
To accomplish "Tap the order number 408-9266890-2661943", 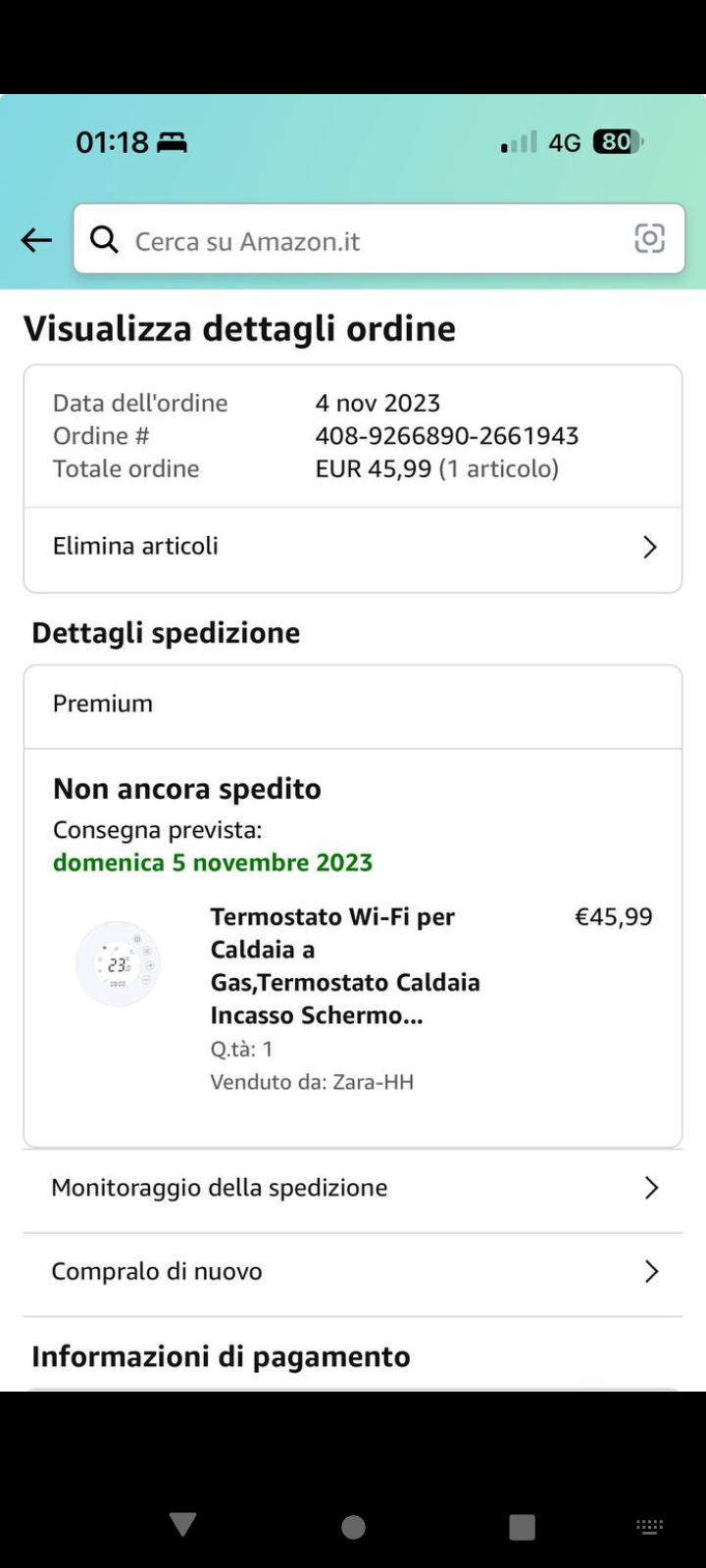I will tap(447, 436).
